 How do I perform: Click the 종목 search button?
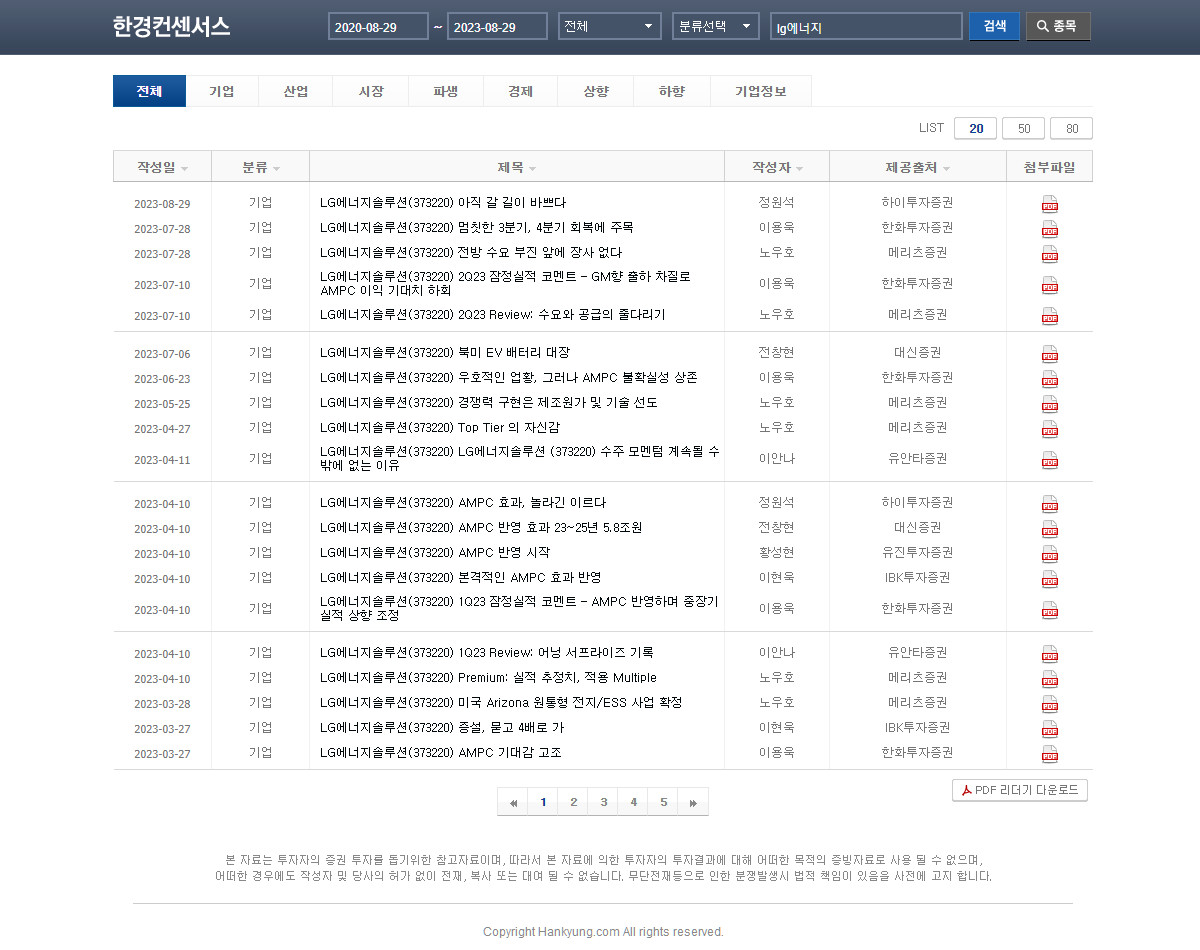pos(1058,26)
